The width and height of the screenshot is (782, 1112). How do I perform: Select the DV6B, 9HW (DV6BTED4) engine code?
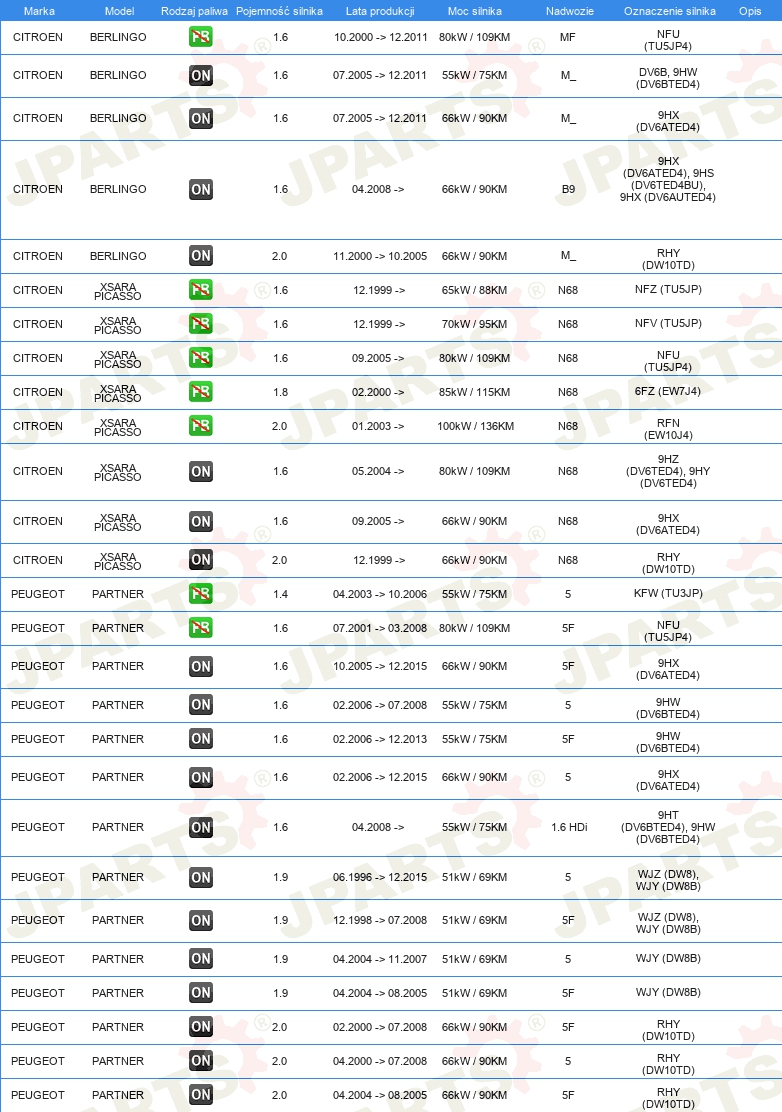[668, 78]
